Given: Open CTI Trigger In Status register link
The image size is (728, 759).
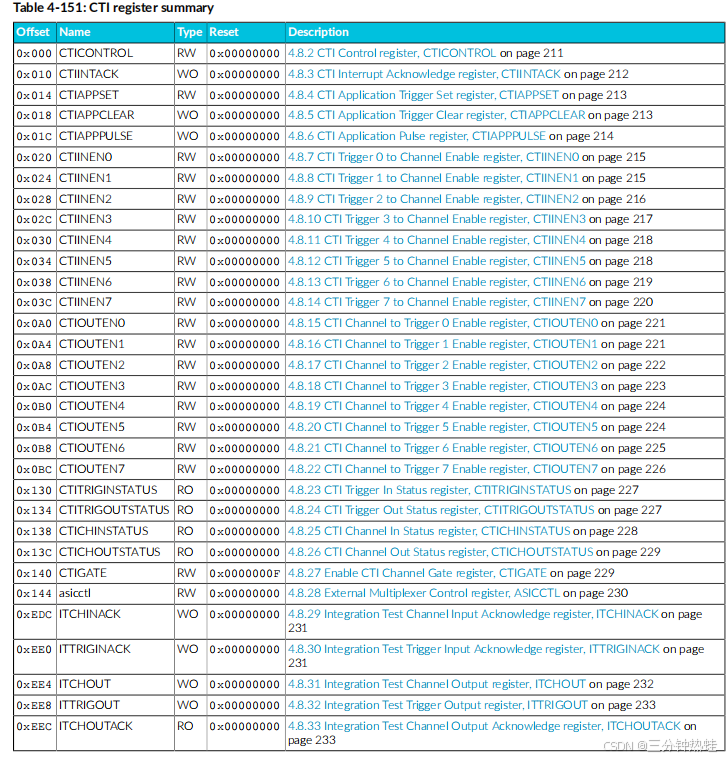Looking at the screenshot, I should (x=429, y=490).
